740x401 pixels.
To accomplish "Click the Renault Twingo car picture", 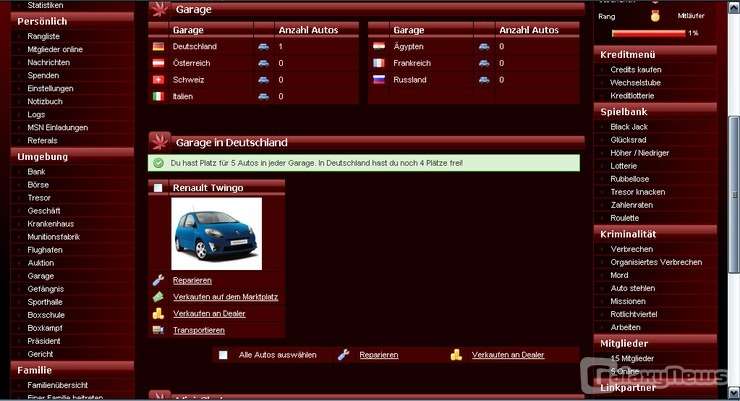I will tap(216, 234).
